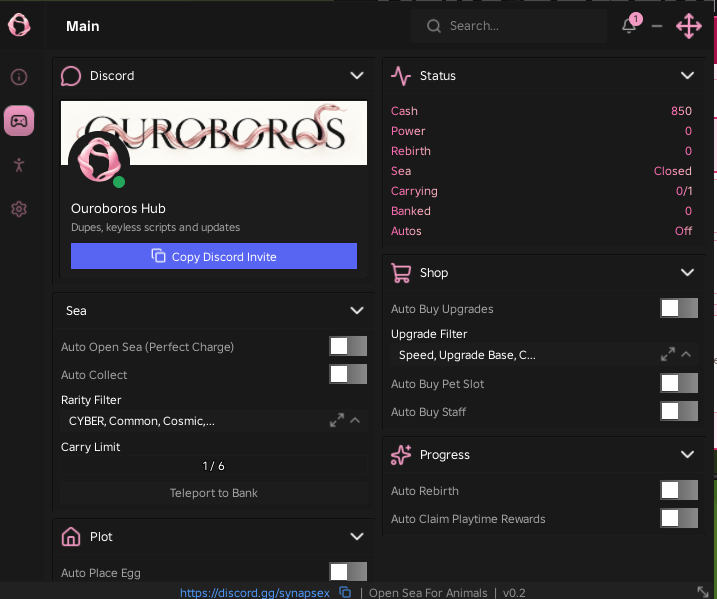Click the Carrying value 0/1

pos(684,191)
